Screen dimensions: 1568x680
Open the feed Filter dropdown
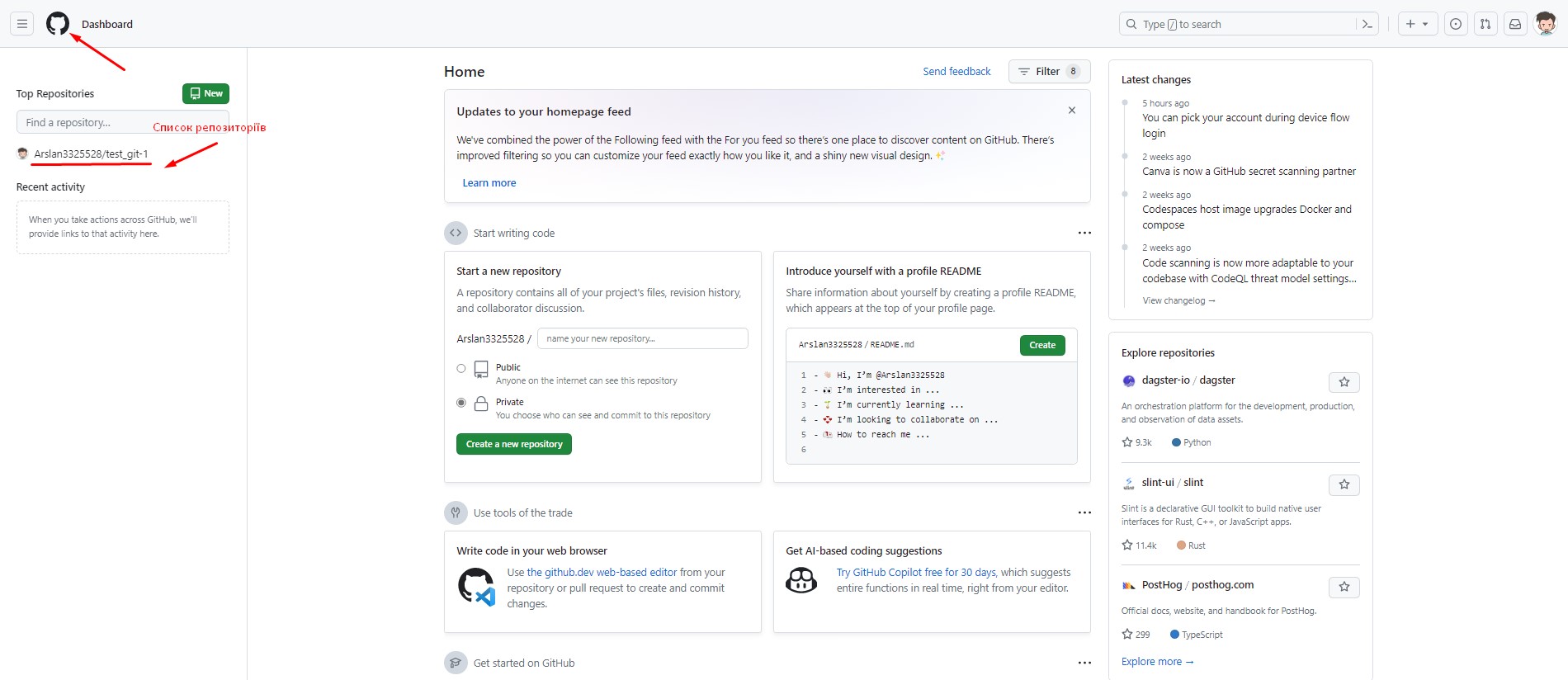click(1049, 72)
